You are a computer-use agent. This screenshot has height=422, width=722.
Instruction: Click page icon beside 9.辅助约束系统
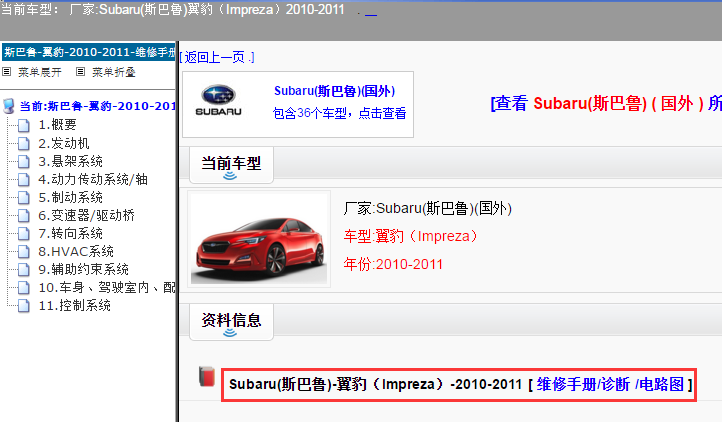pos(23,270)
